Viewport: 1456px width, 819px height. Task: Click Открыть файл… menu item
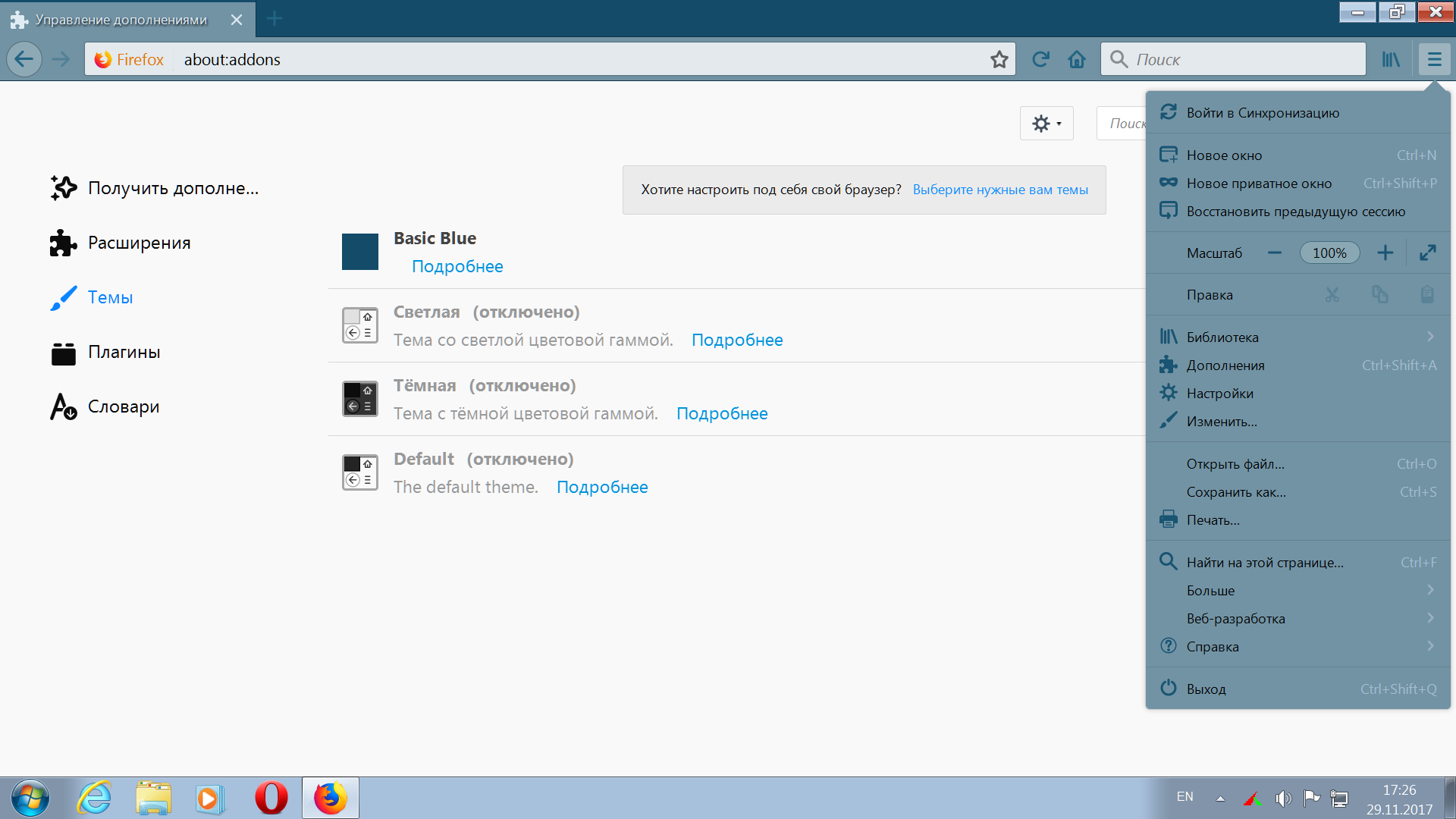tap(1298, 463)
